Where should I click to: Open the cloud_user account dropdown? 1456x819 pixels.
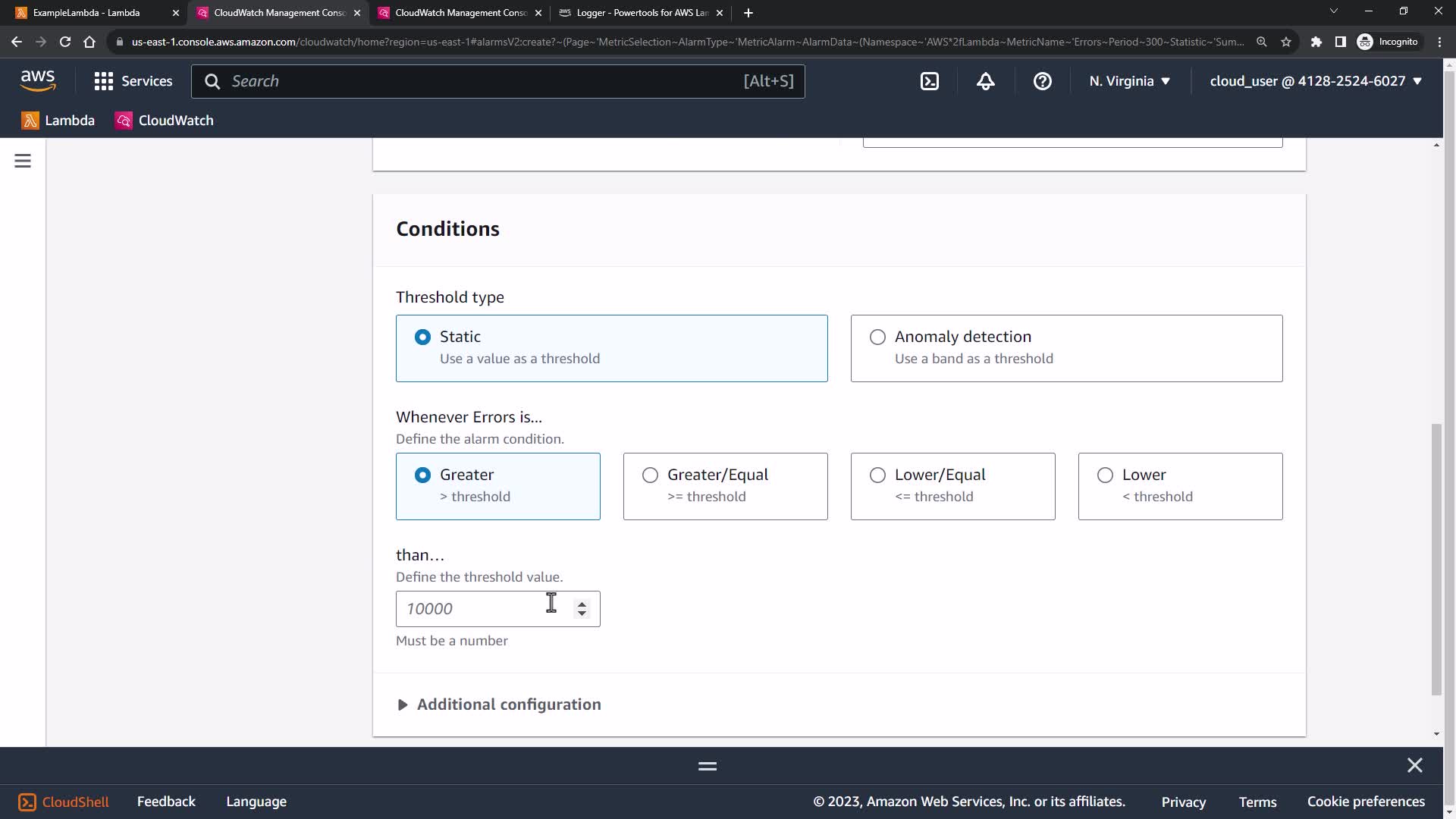[x=1315, y=81]
